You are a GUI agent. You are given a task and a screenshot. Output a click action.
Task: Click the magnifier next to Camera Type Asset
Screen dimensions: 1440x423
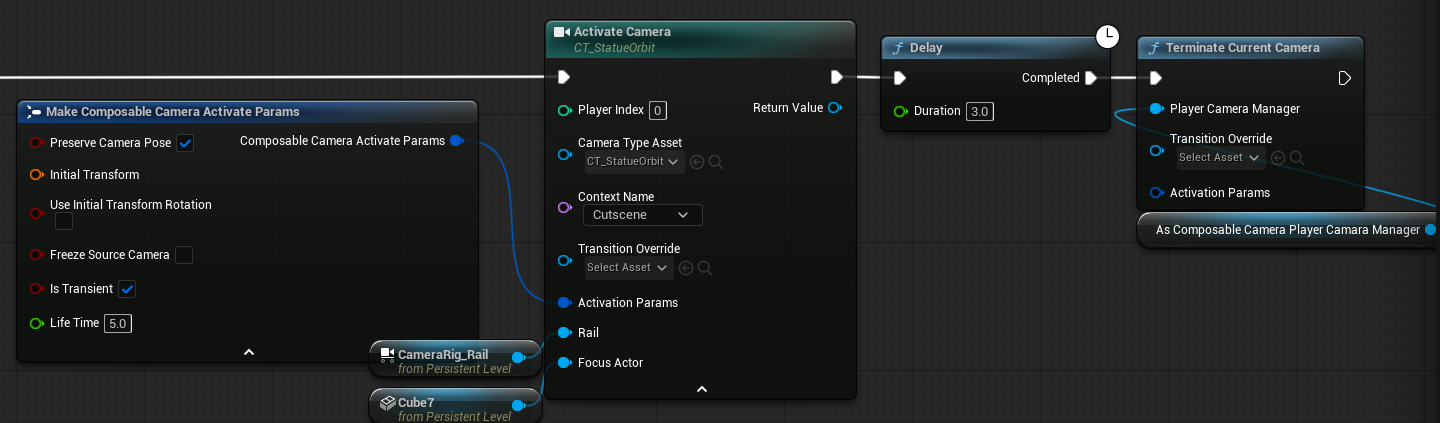[715, 162]
